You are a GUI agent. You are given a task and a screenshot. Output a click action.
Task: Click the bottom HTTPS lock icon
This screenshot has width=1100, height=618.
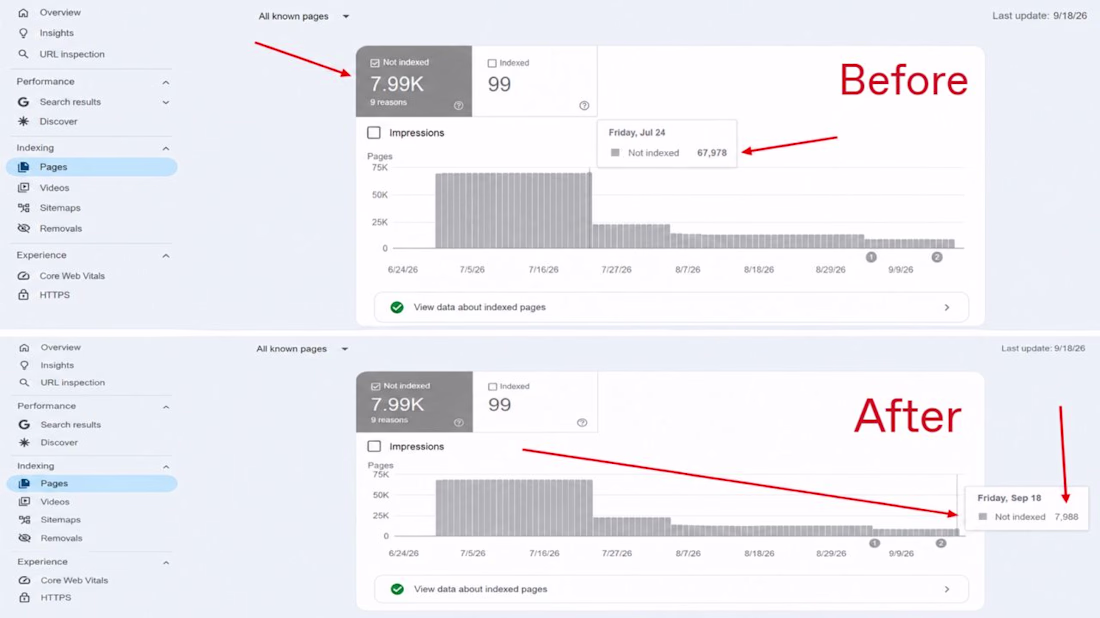[x=25, y=598]
